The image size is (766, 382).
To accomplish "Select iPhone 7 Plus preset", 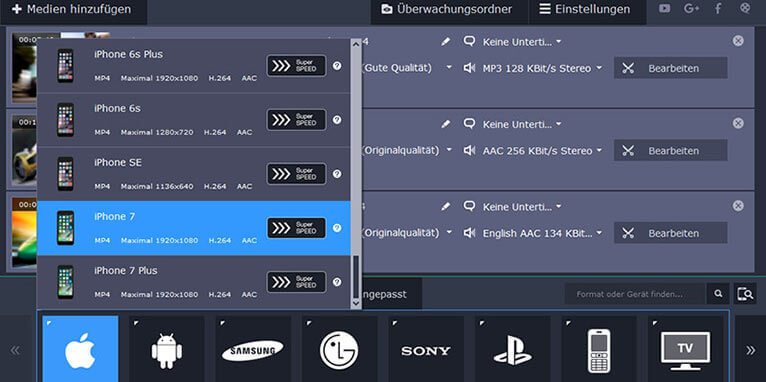I will 193,282.
